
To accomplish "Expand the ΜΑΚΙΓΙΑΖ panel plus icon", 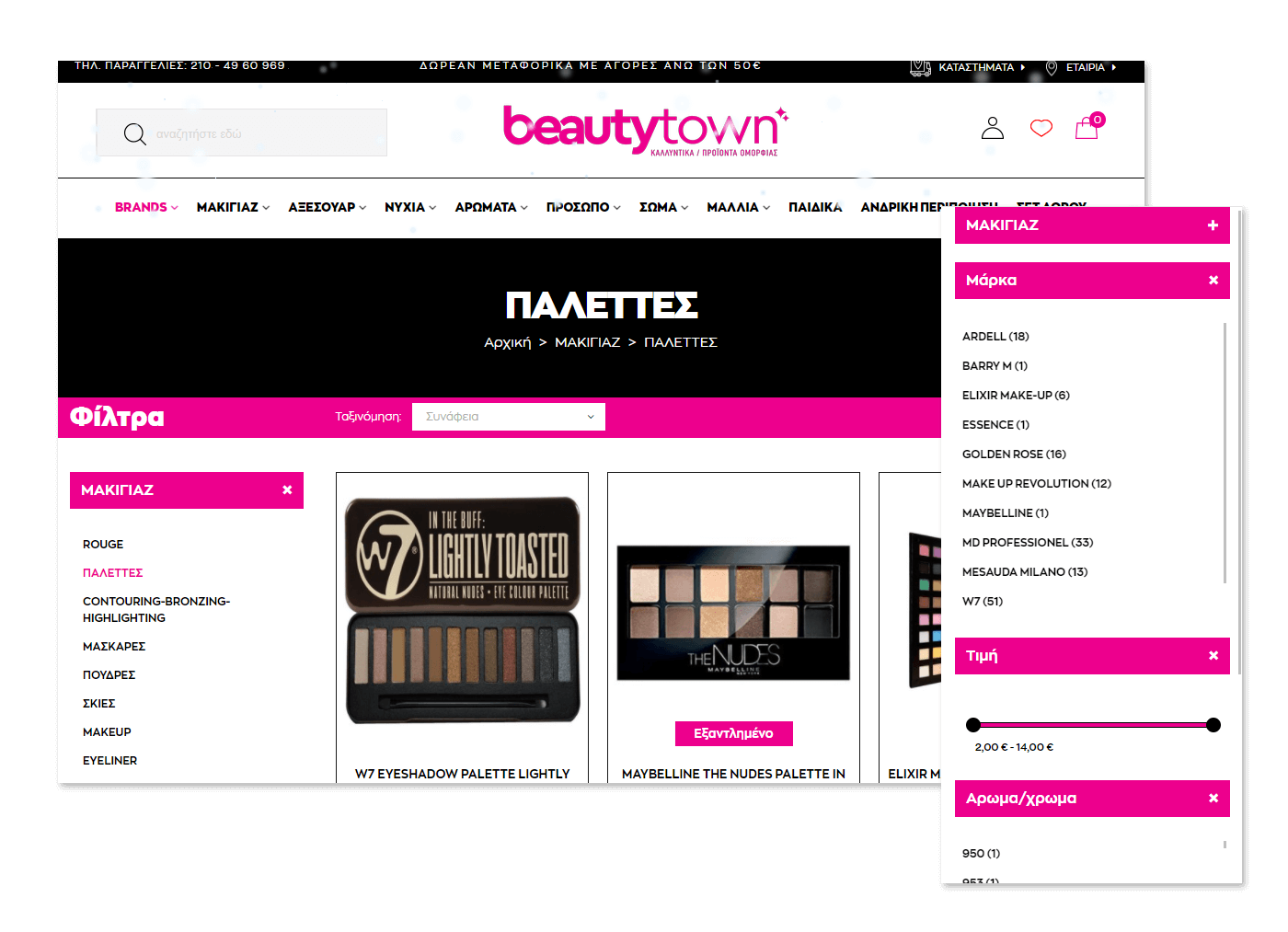I will pyautogui.click(x=1213, y=225).
